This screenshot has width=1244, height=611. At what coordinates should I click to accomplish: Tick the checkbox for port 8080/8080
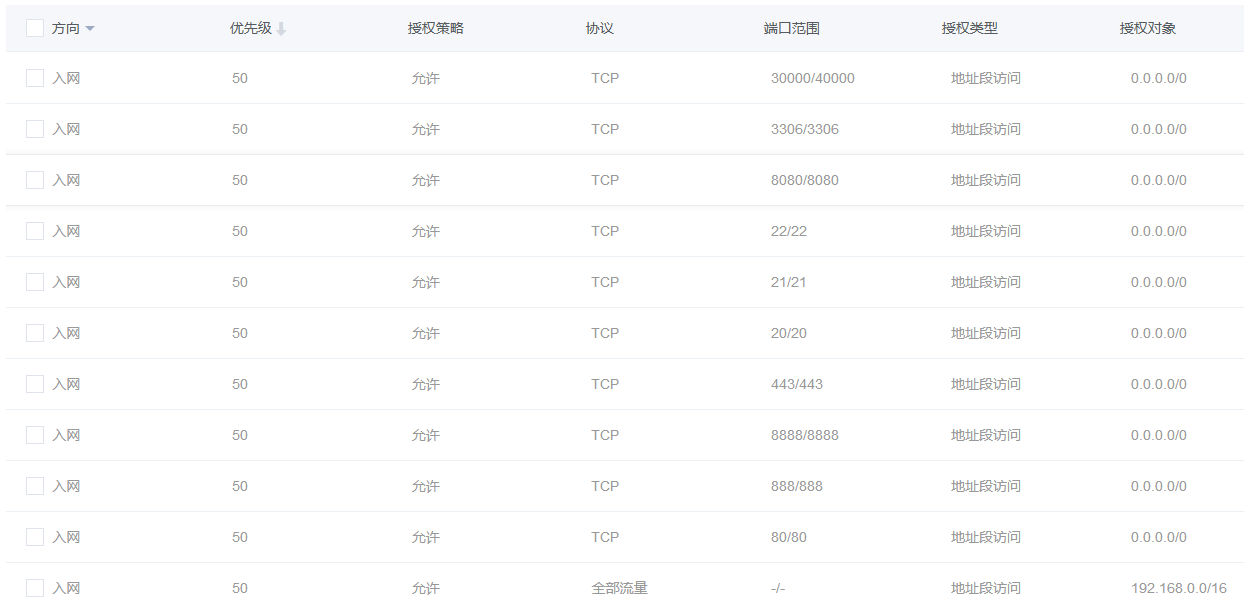(x=35, y=180)
